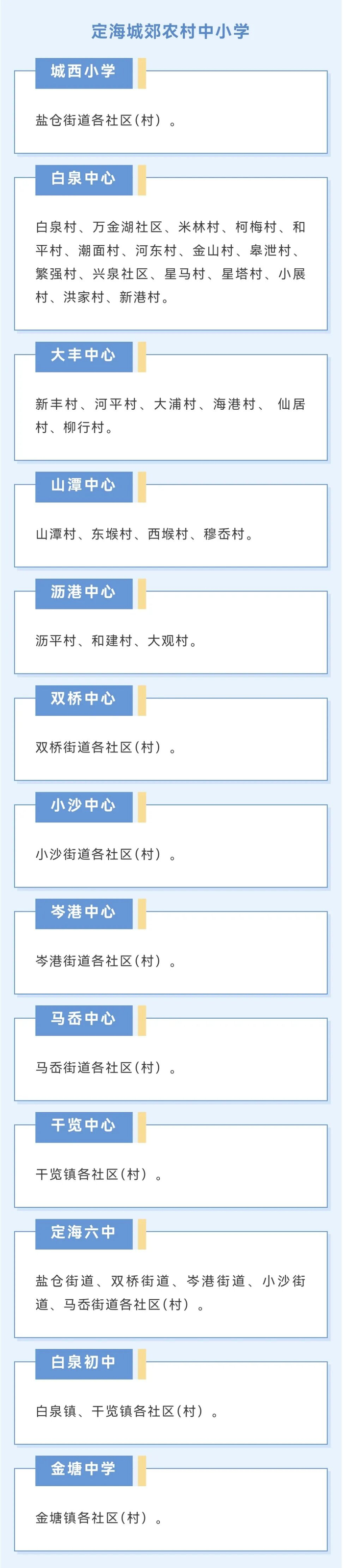This screenshot has height=1568, width=343.
Task: Select the 小沙中心 heading
Action: click(84, 807)
